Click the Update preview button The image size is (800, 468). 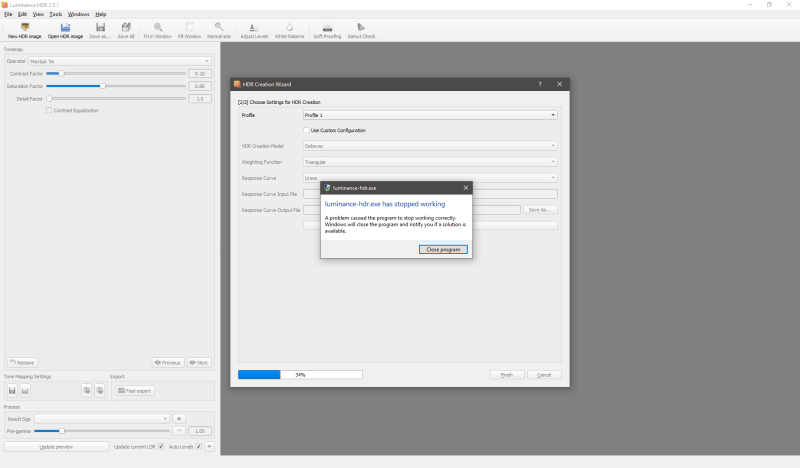point(57,447)
